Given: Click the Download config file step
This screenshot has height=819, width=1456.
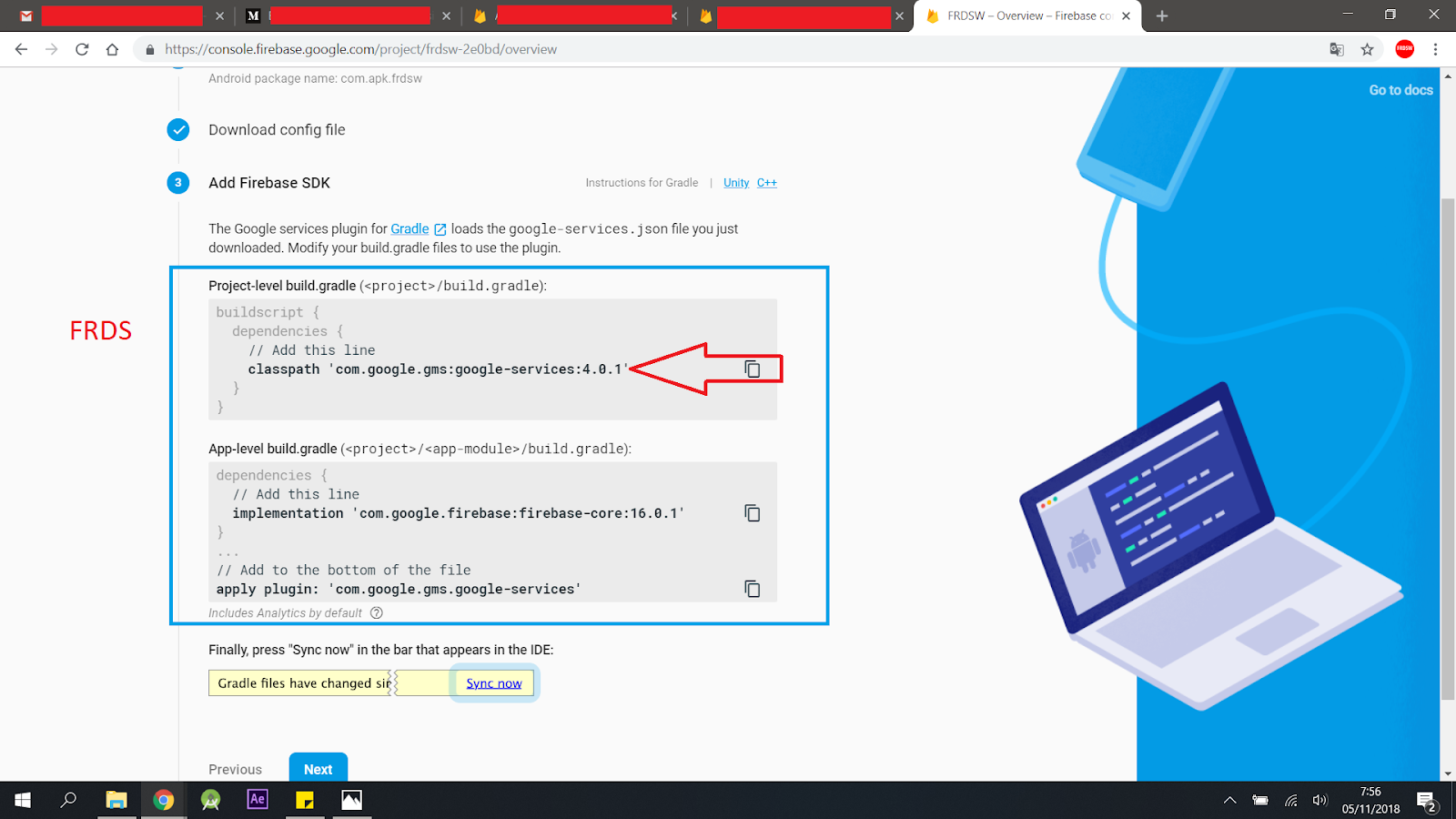Looking at the screenshot, I should click(277, 130).
